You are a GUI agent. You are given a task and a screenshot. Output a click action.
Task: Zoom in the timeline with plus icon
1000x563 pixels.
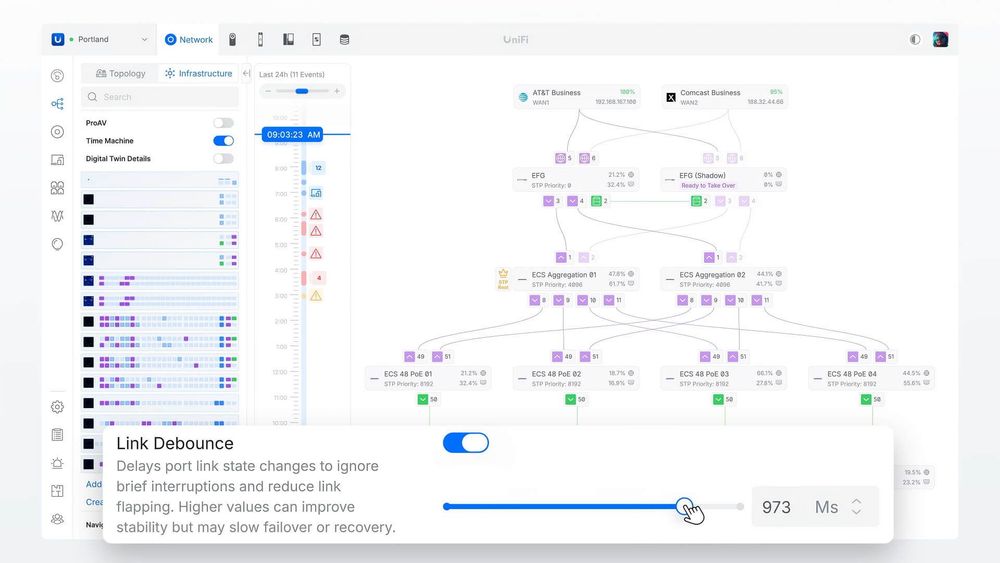point(337,91)
